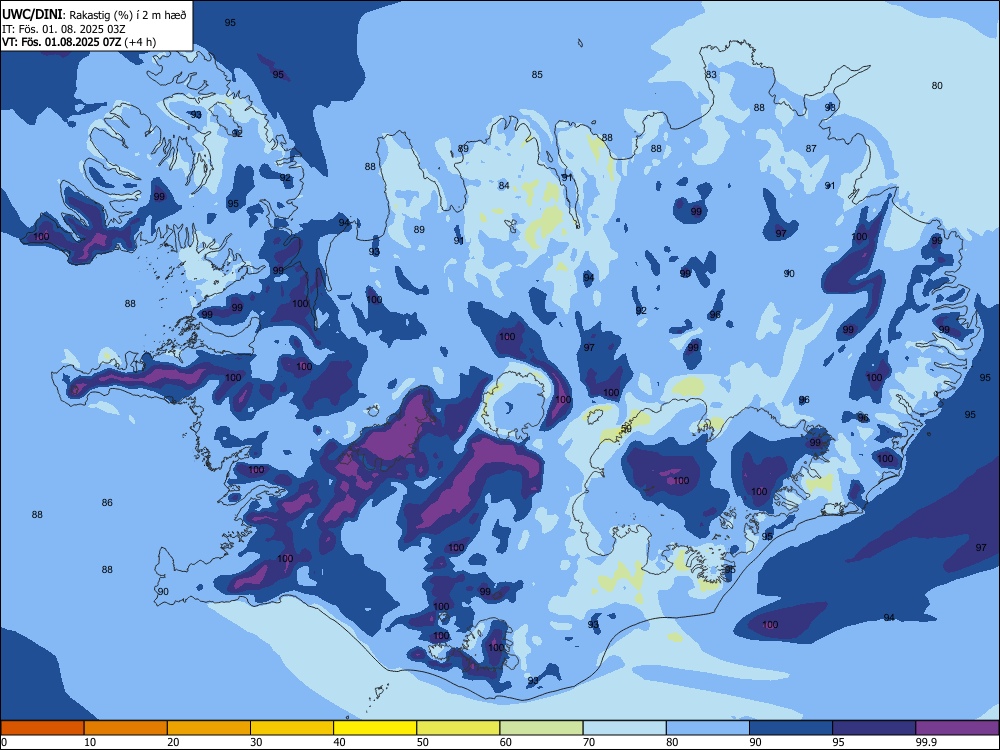Click the 'VT: Fös. 01.08.2025 07Z (+4 h)' line
This screenshot has height=750, width=1000.
[x=78, y=42]
